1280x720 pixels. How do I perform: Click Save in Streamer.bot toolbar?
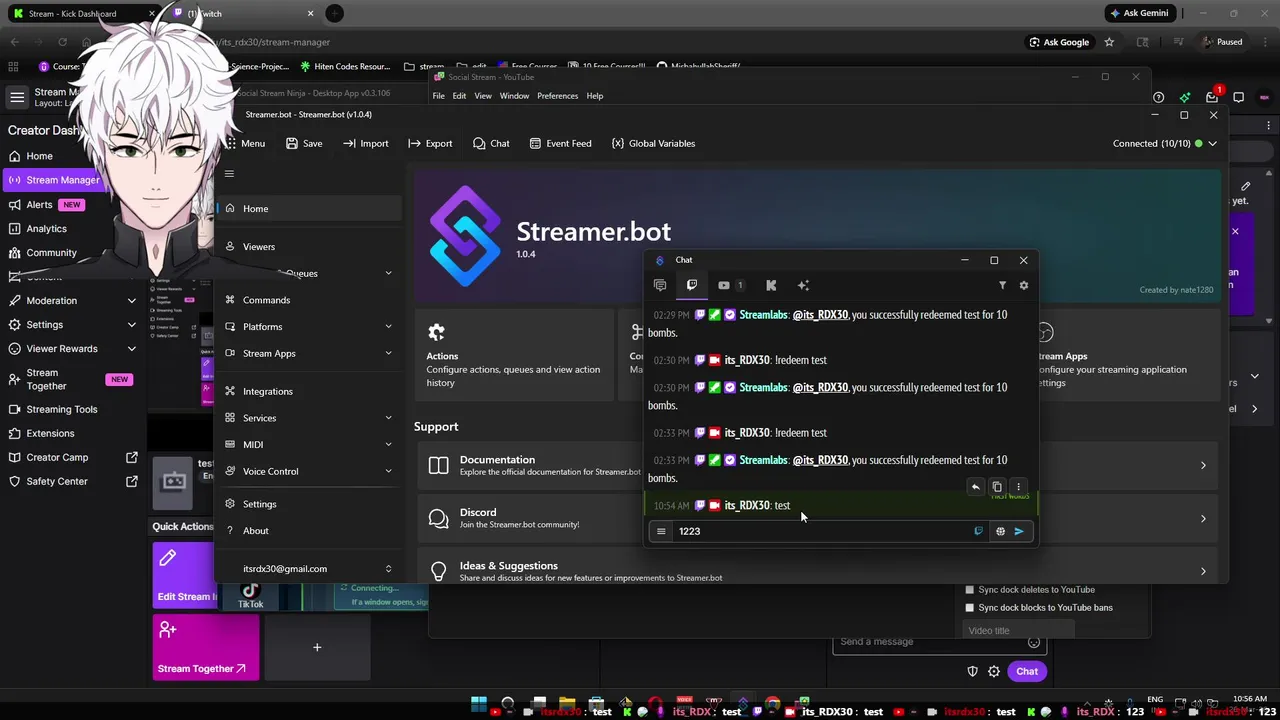[304, 143]
